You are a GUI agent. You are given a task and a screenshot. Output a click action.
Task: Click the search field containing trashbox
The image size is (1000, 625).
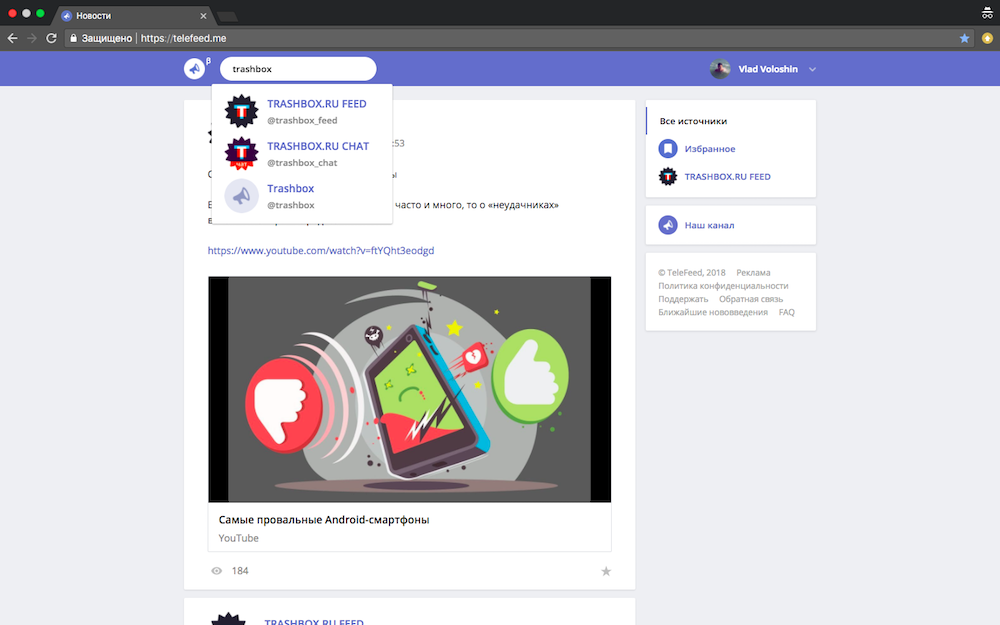[298, 69]
